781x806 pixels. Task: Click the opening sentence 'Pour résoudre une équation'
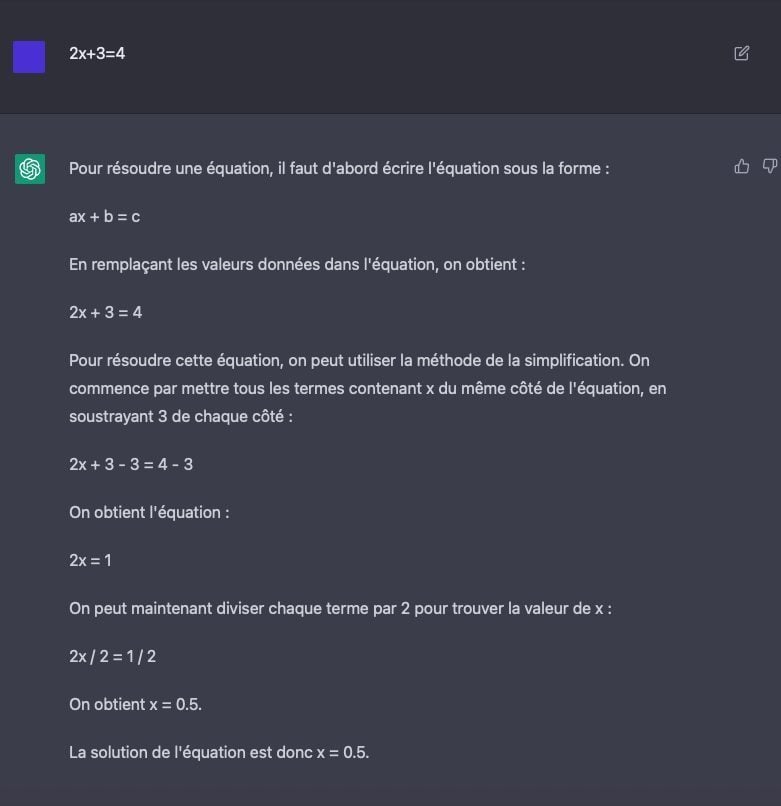point(339,169)
